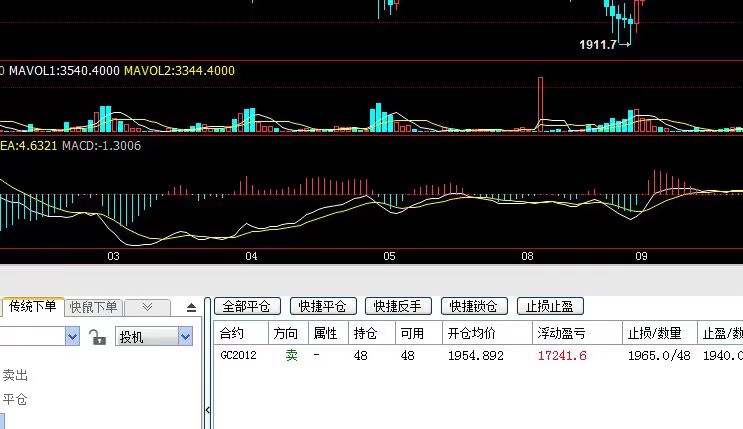
Task: Select the 平仓 option
Action: (15, 400)
